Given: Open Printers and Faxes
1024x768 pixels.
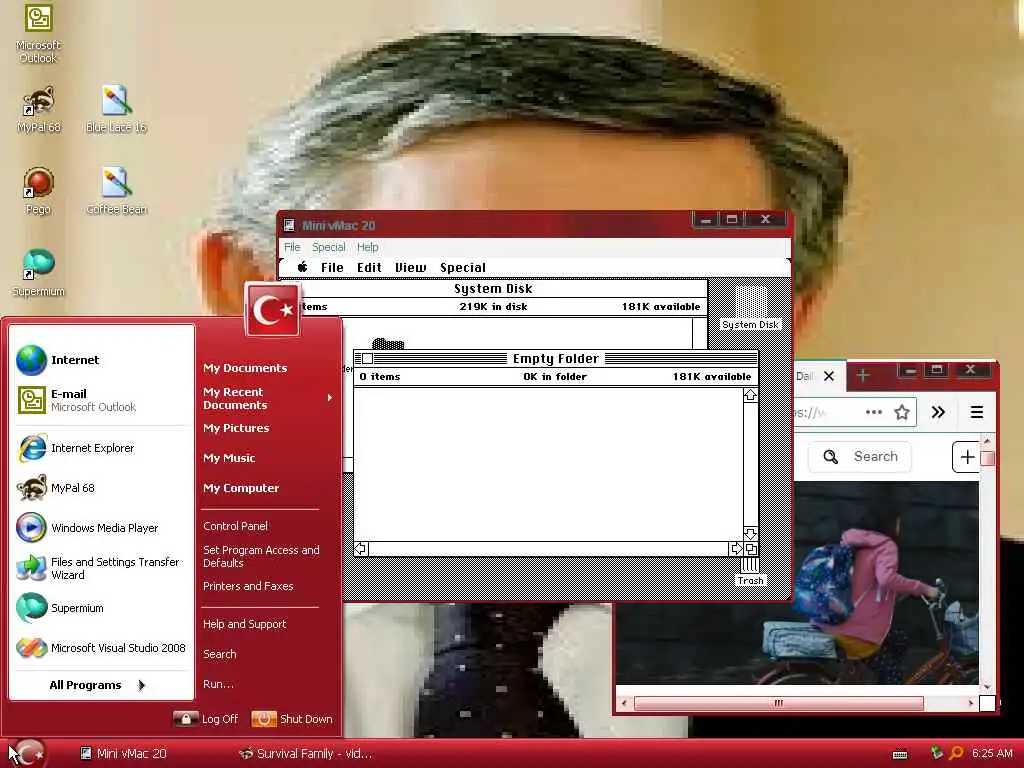Looking at the screenshot, I should click(248, 586).
